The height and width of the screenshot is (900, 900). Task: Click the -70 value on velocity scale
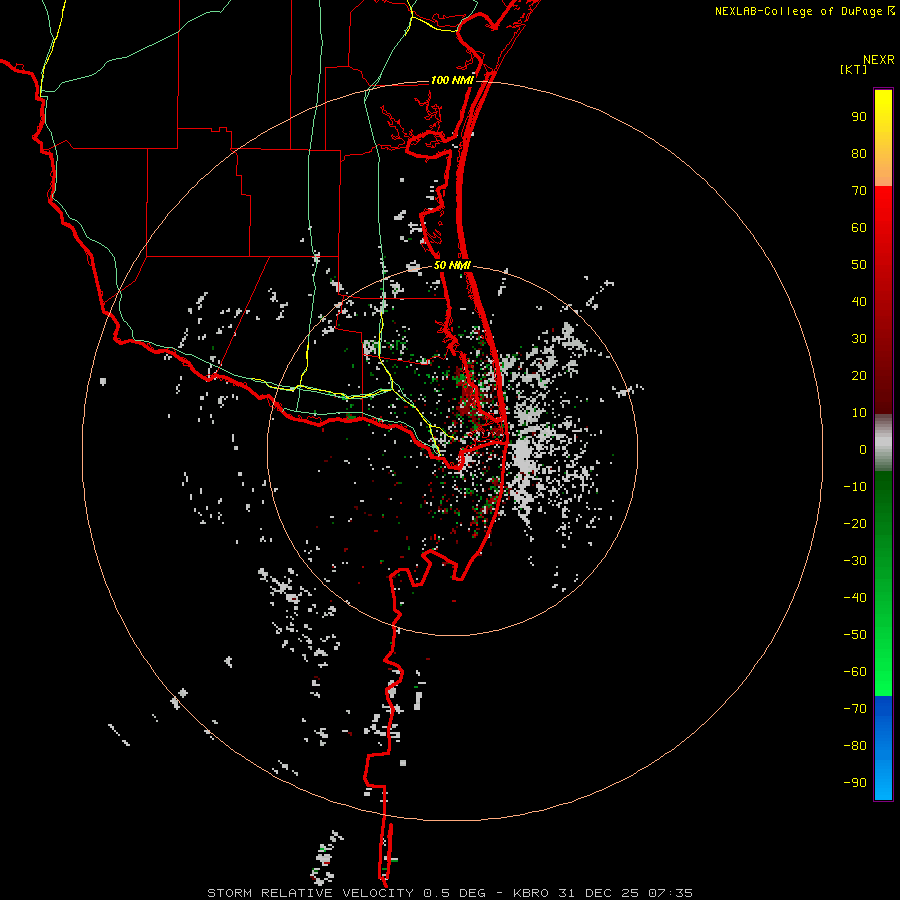[x=855, y=709]
